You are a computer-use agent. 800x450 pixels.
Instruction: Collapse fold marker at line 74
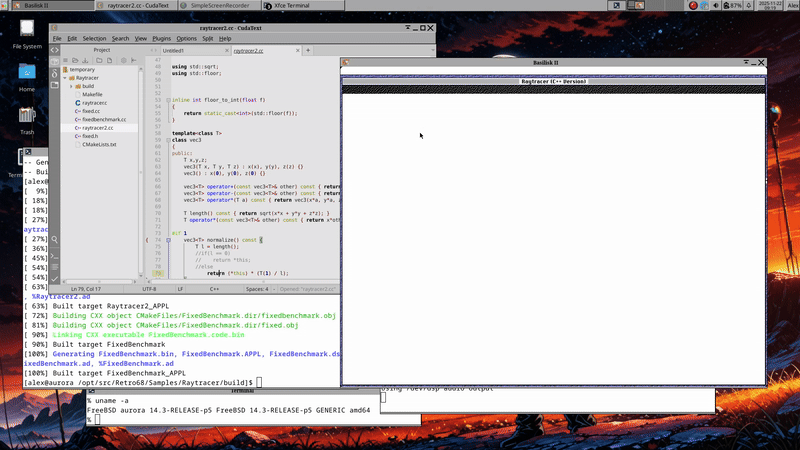point(168,240)
